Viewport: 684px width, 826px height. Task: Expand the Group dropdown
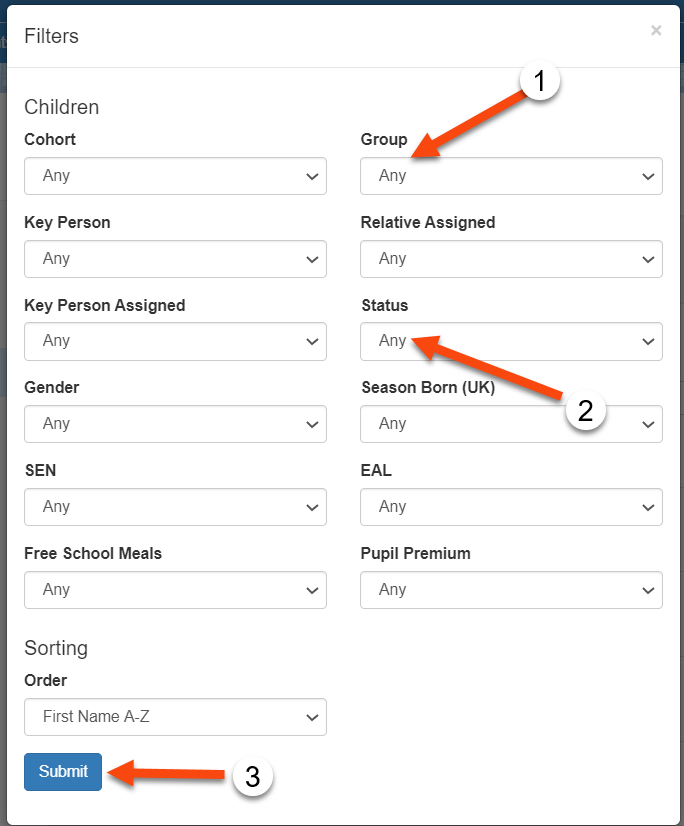click(511, 176)
